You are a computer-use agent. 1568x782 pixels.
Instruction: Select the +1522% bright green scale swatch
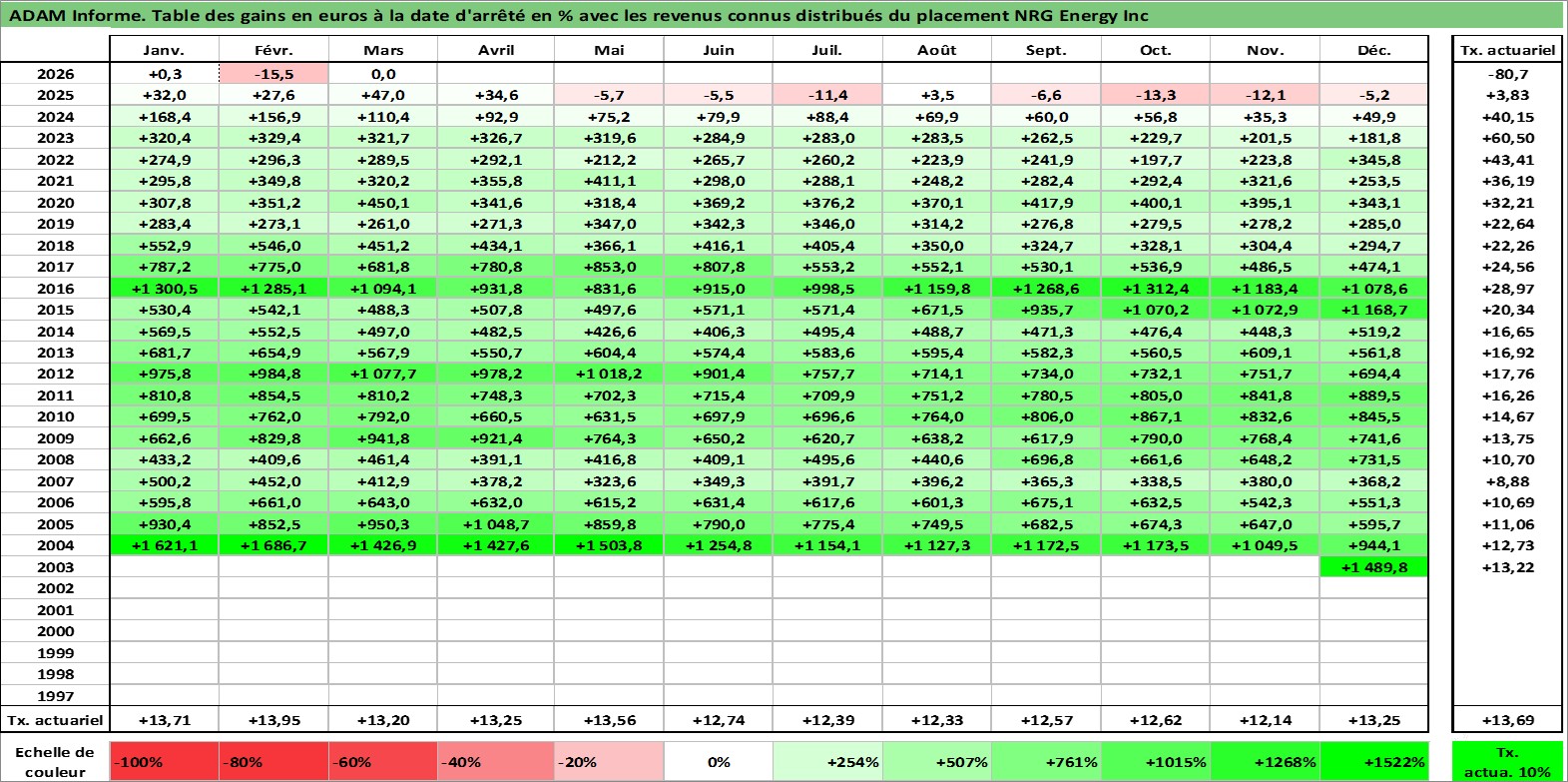[1374, 761]
